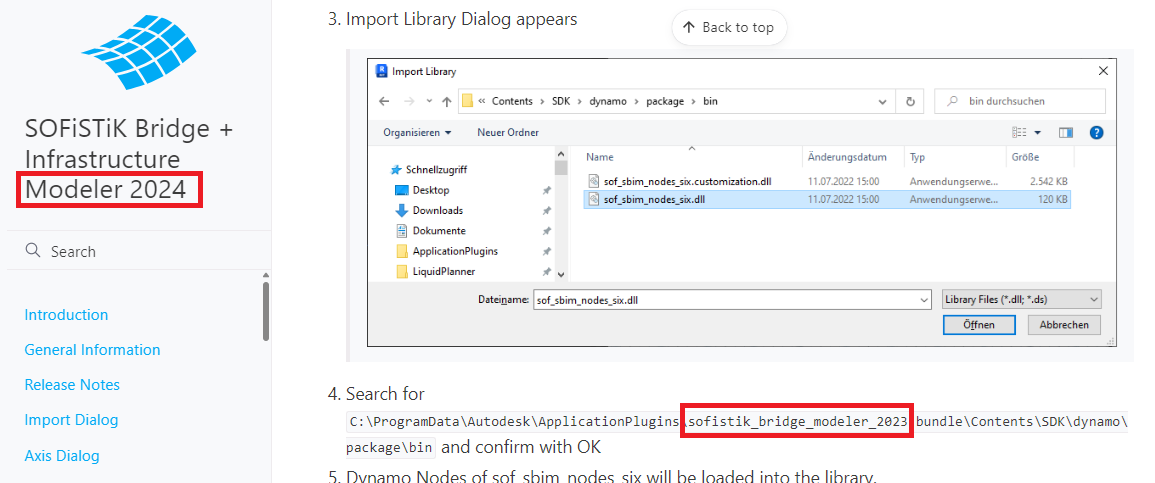Expand the address bar path history dropdown
The width and height of the screenshot is (1155, 483).
pos(883,101)
